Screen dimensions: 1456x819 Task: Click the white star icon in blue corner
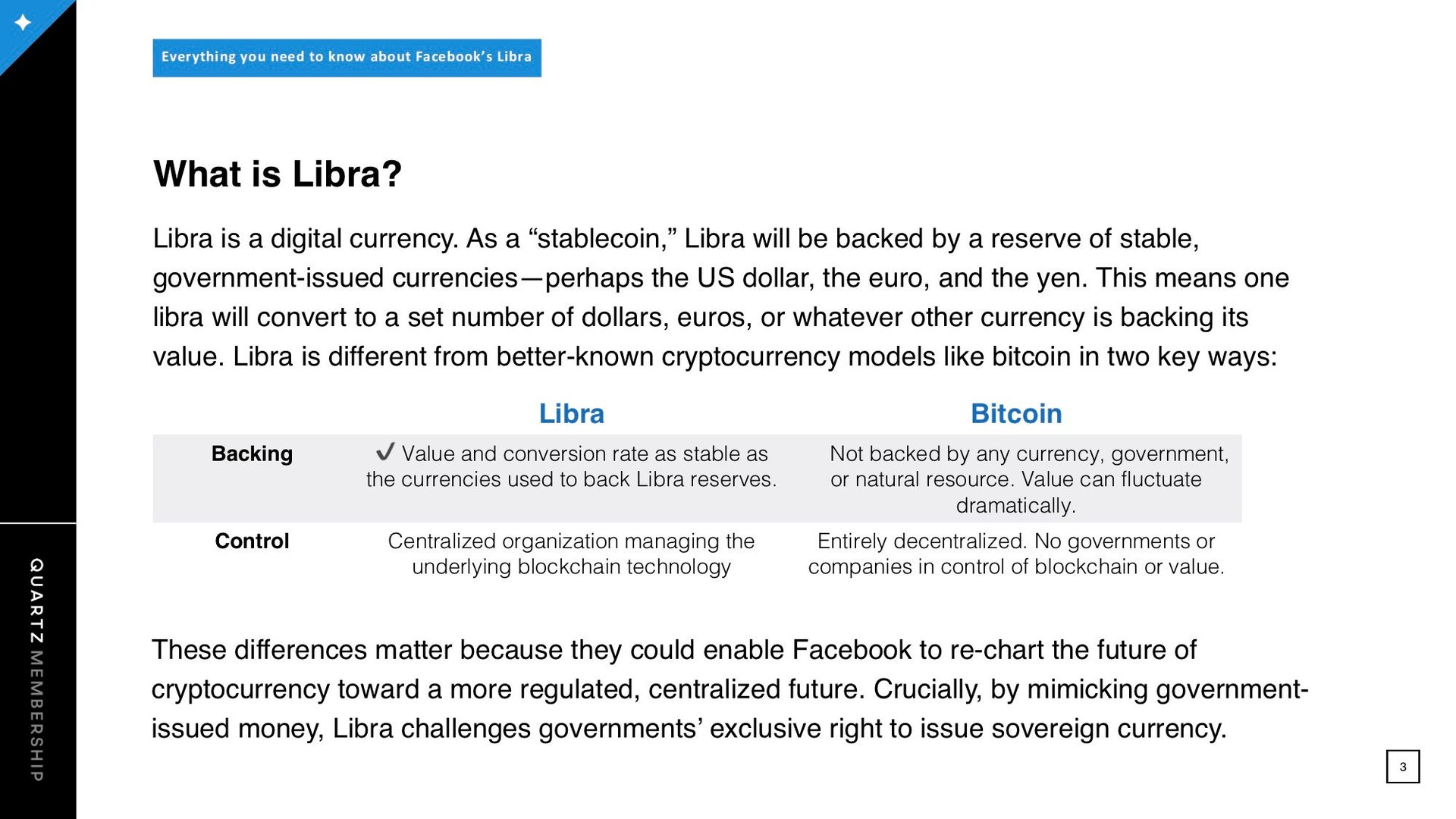[x=24, y=23]
